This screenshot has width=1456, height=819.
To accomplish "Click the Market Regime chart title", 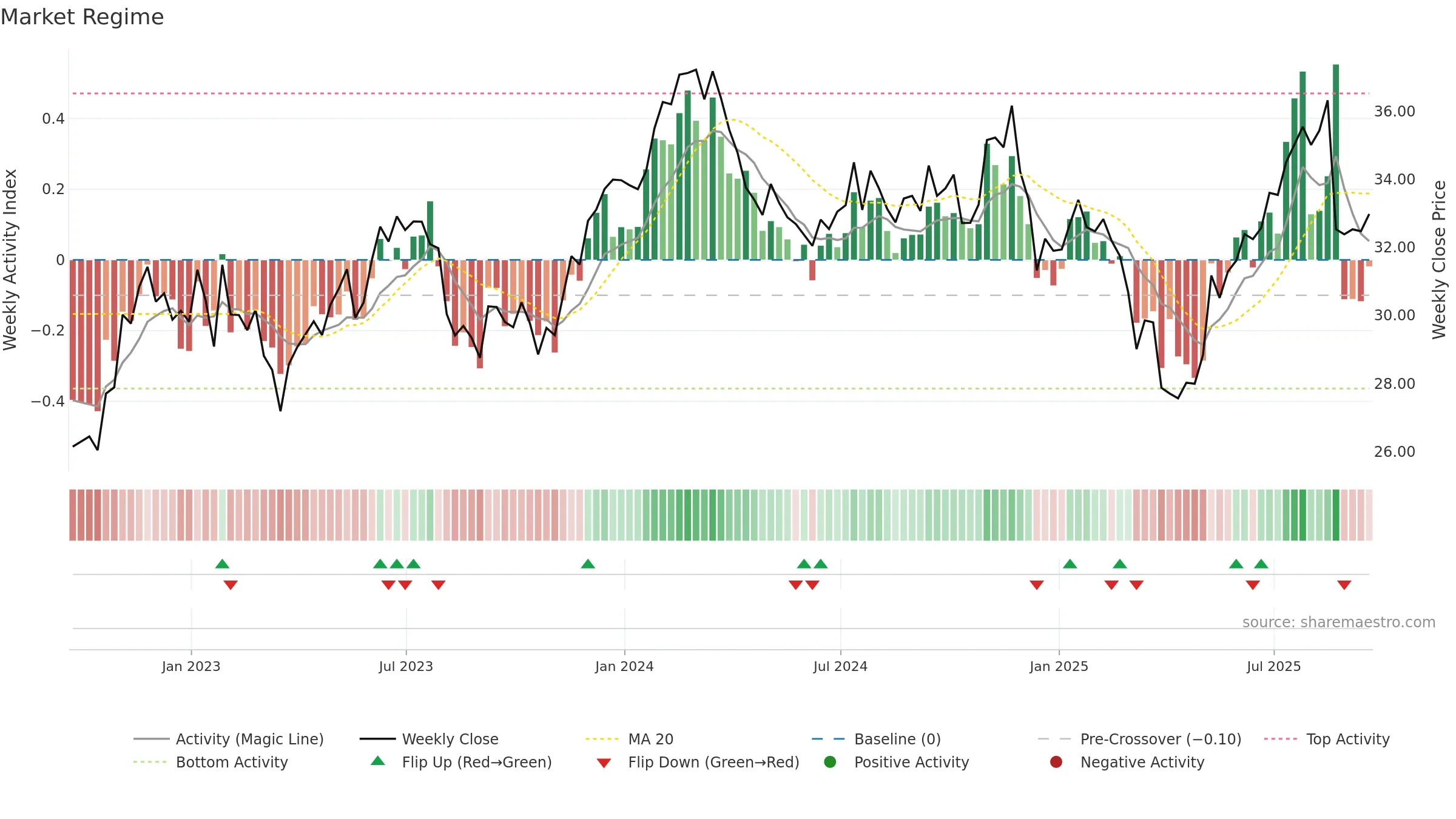I will (x=82, y=17).
